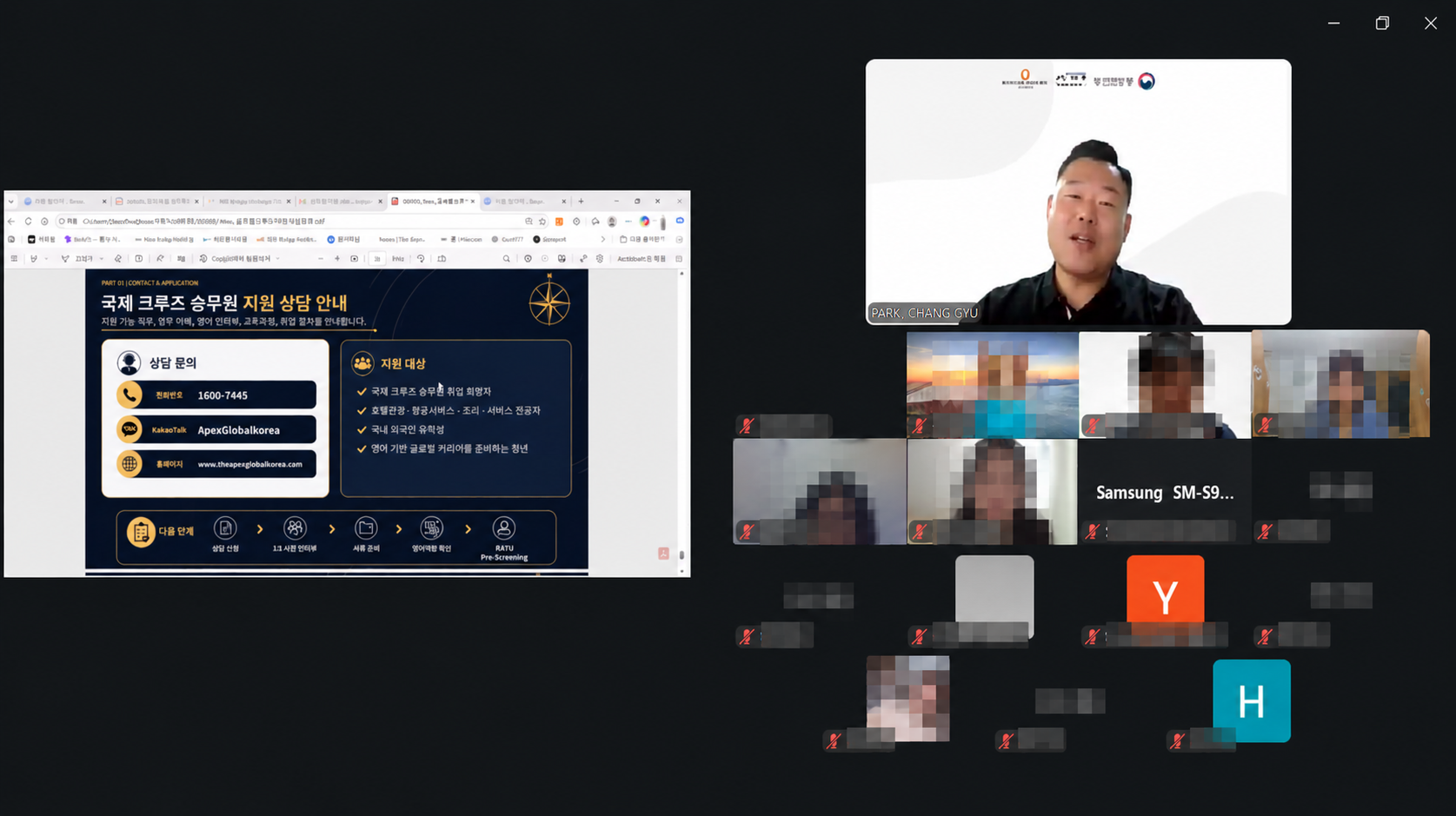The height and width of the screenshot is (816, 1456).
Task: Click the phone icon beside 1600-7445
Action: click(130, 395)
